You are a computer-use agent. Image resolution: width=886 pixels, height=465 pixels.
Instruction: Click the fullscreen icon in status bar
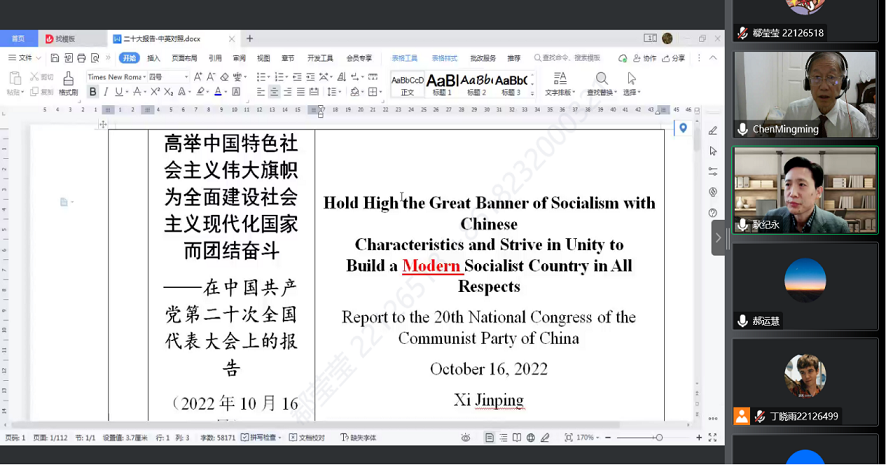pos(713,437)
